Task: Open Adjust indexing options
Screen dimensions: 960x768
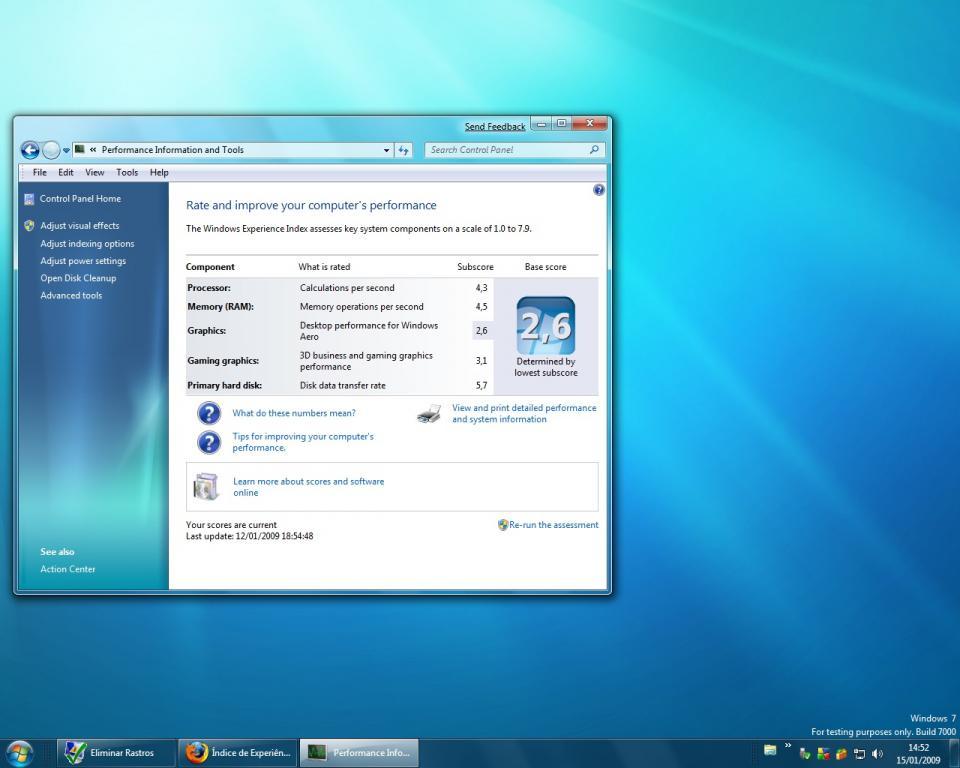Action: tap(87, 244)
